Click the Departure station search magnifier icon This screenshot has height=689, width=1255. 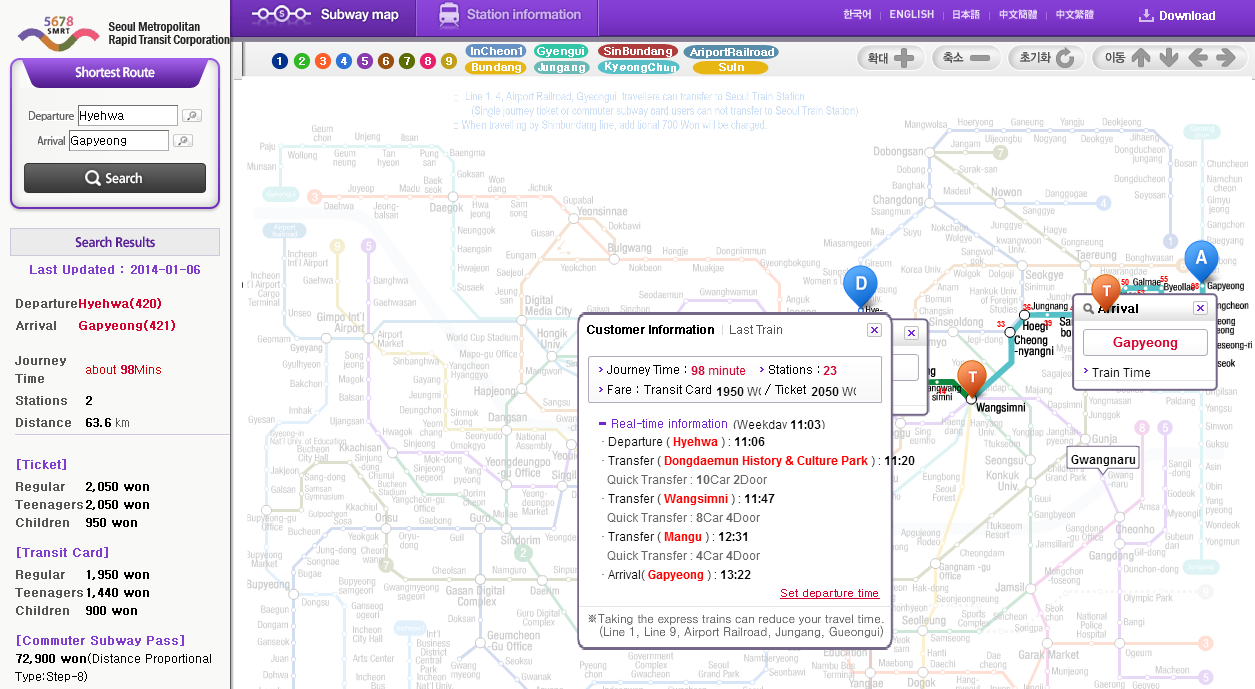point(192,116)
